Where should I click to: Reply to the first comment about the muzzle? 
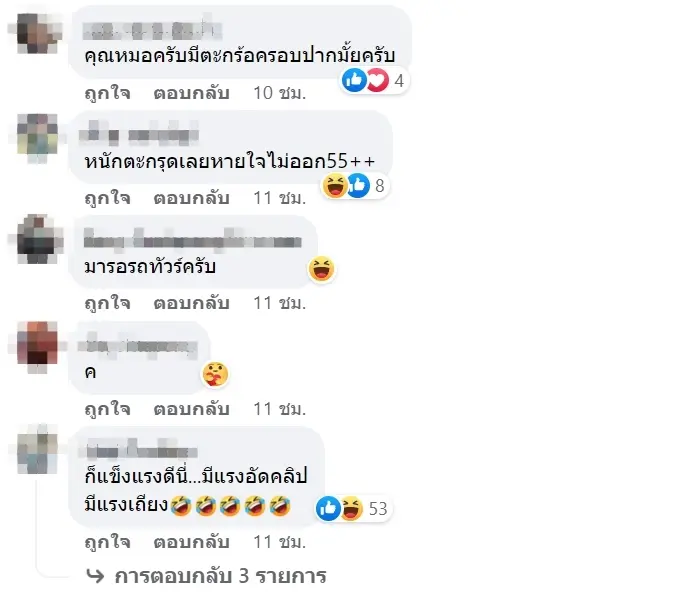pyautogui.click(x=191, y=93)
